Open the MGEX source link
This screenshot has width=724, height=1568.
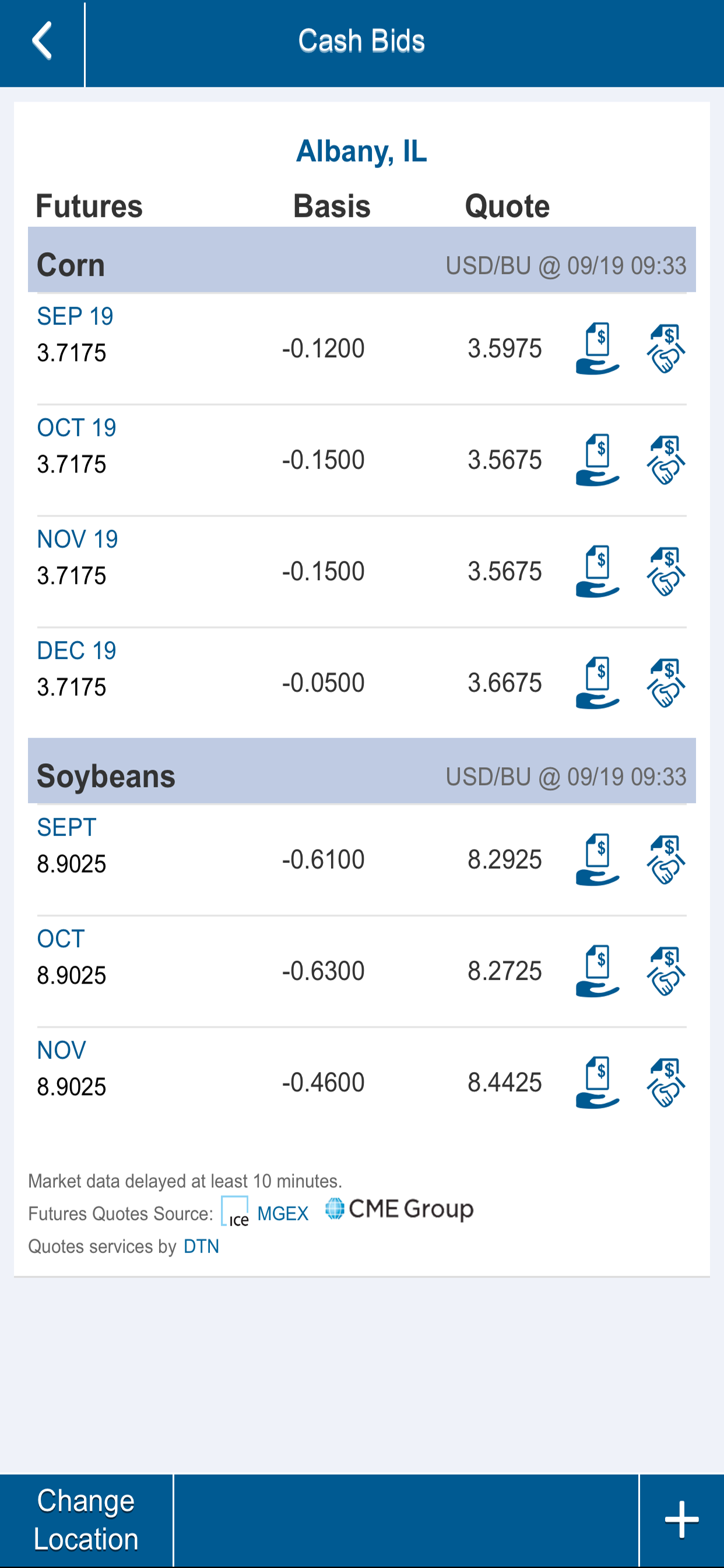[283, 1213]
